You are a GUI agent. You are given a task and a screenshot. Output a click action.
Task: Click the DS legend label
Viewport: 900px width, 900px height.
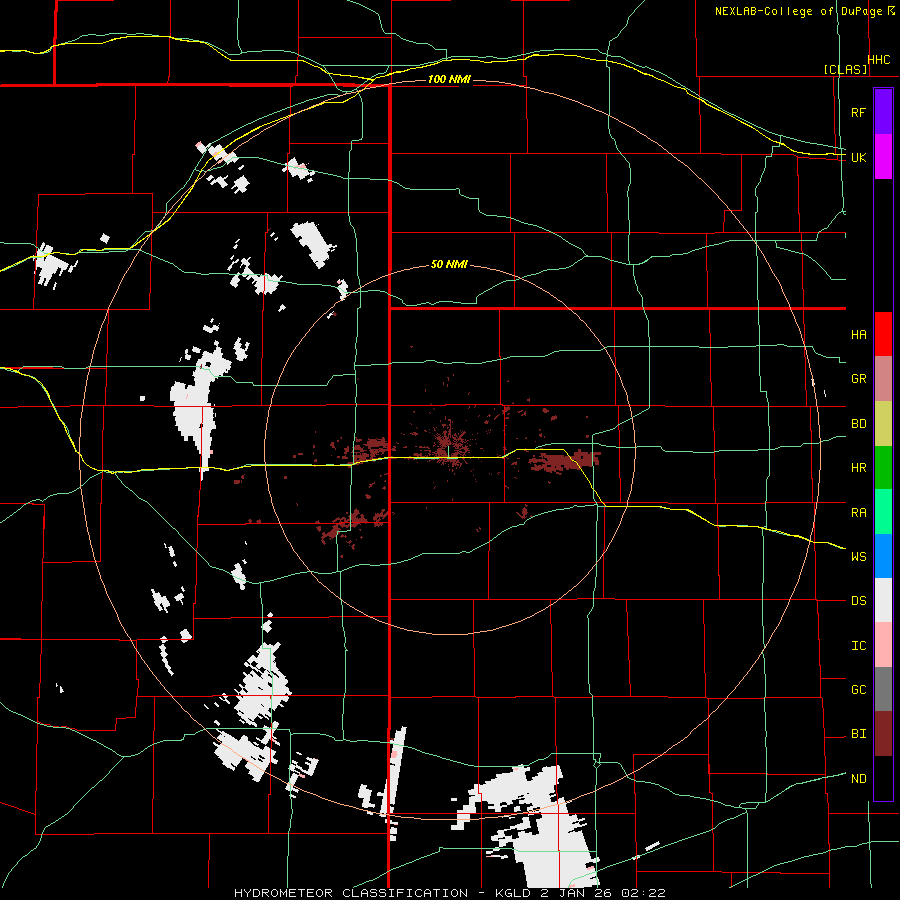coord(859,600)
